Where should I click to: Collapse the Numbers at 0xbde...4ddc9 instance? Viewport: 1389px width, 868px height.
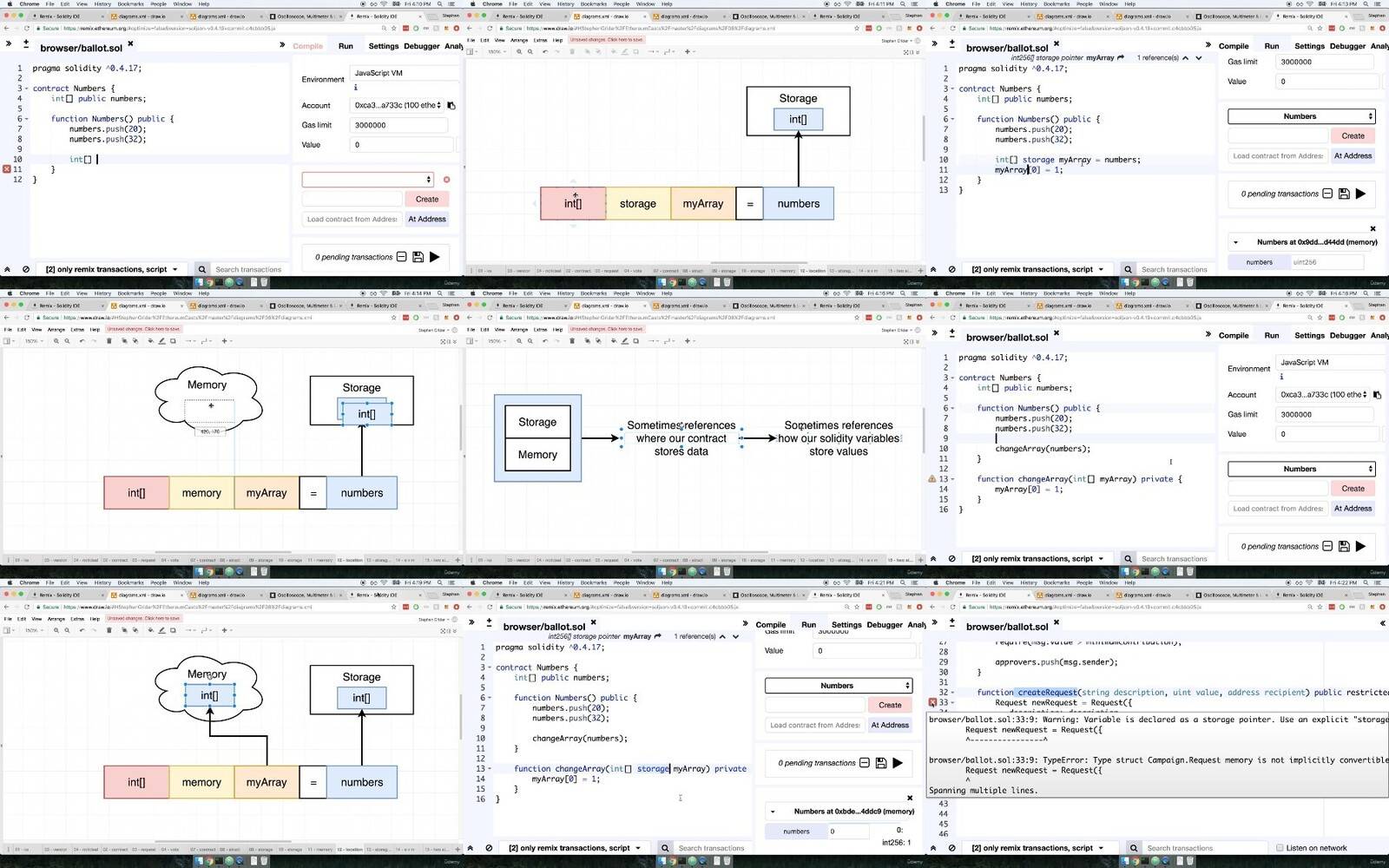(773, 812)
